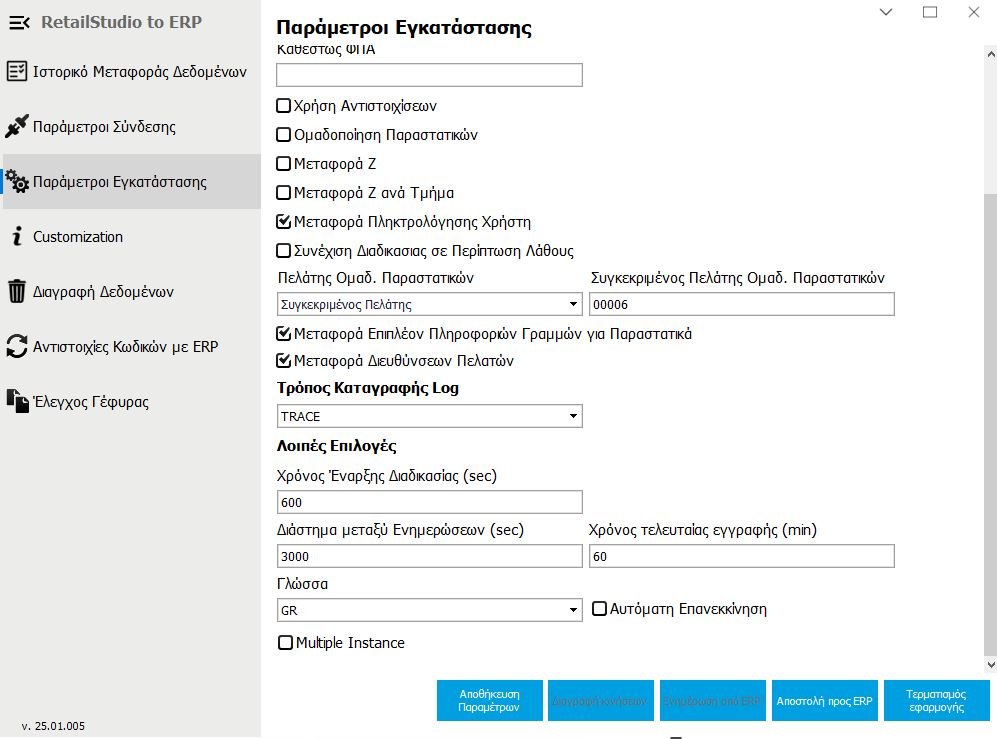Click the trash can icon for data deletion
Viewport: 997px width, 739px height.
click(x=17, y=292)
